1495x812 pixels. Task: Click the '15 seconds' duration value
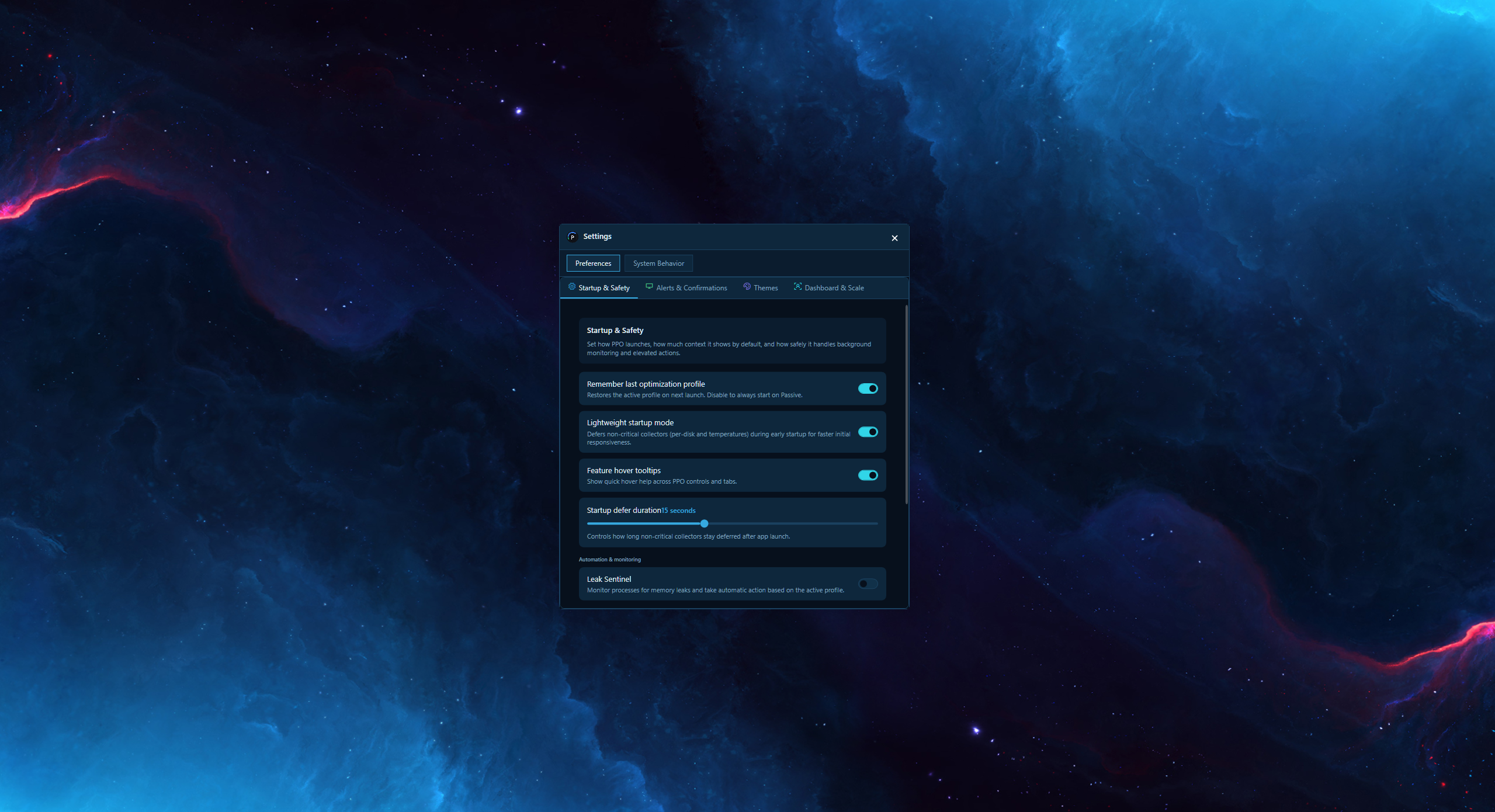tap(678, 511)
